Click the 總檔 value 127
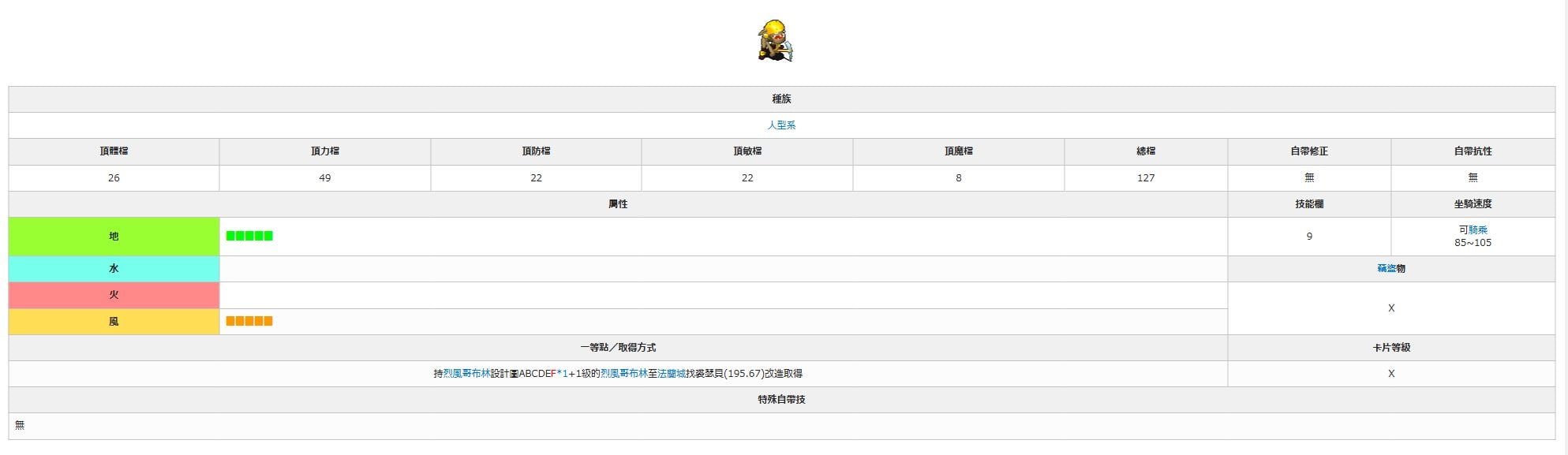The image size is (1568, 455). (1146, 178)
